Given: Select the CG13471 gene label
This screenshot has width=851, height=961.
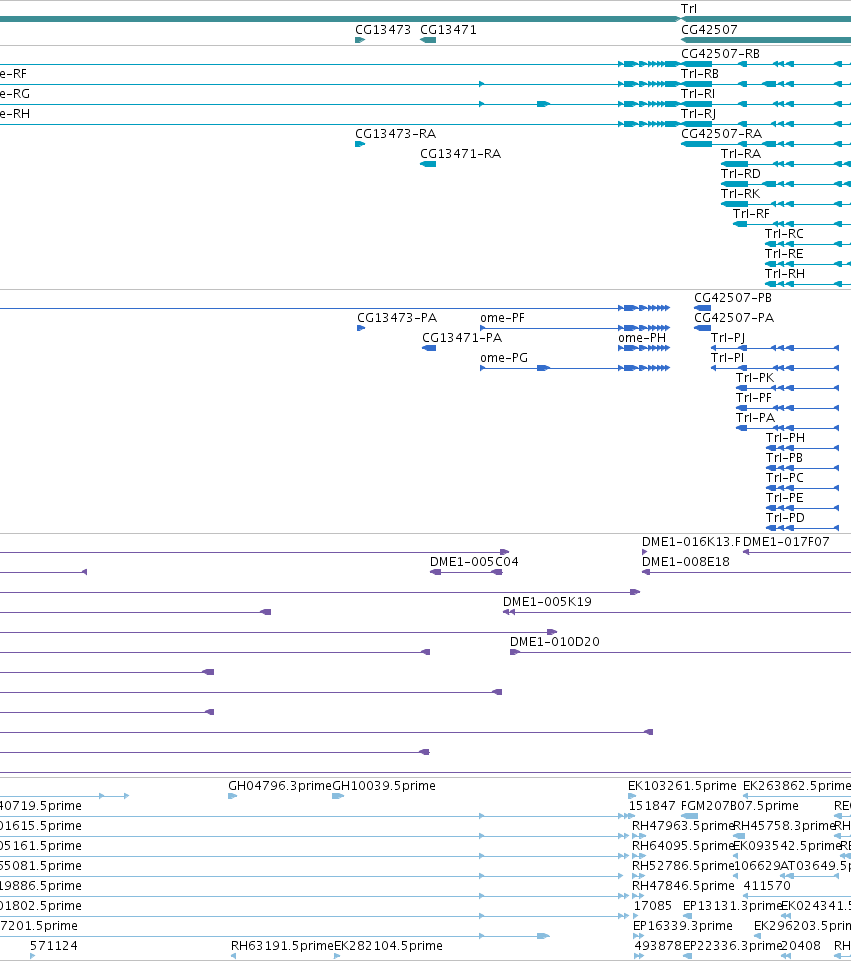Looking at the screenshot, I should click(448, 29).
